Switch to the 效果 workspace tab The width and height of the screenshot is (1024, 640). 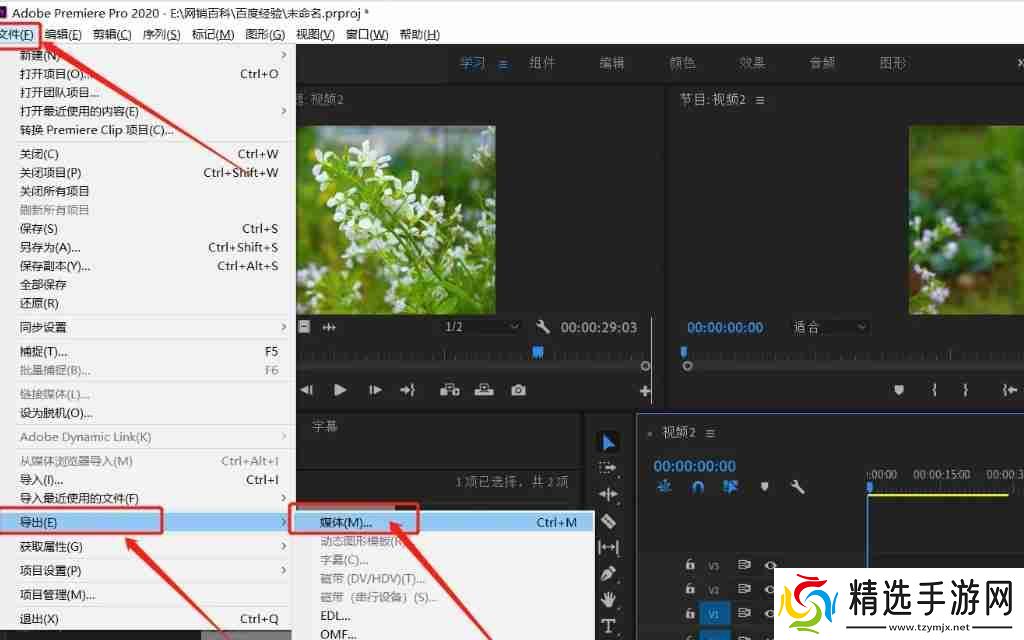pos(752,62)
